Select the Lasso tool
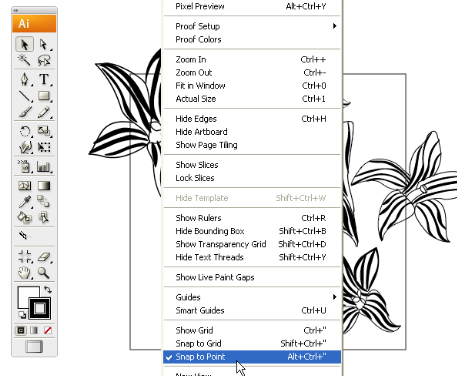 [44, 60]
